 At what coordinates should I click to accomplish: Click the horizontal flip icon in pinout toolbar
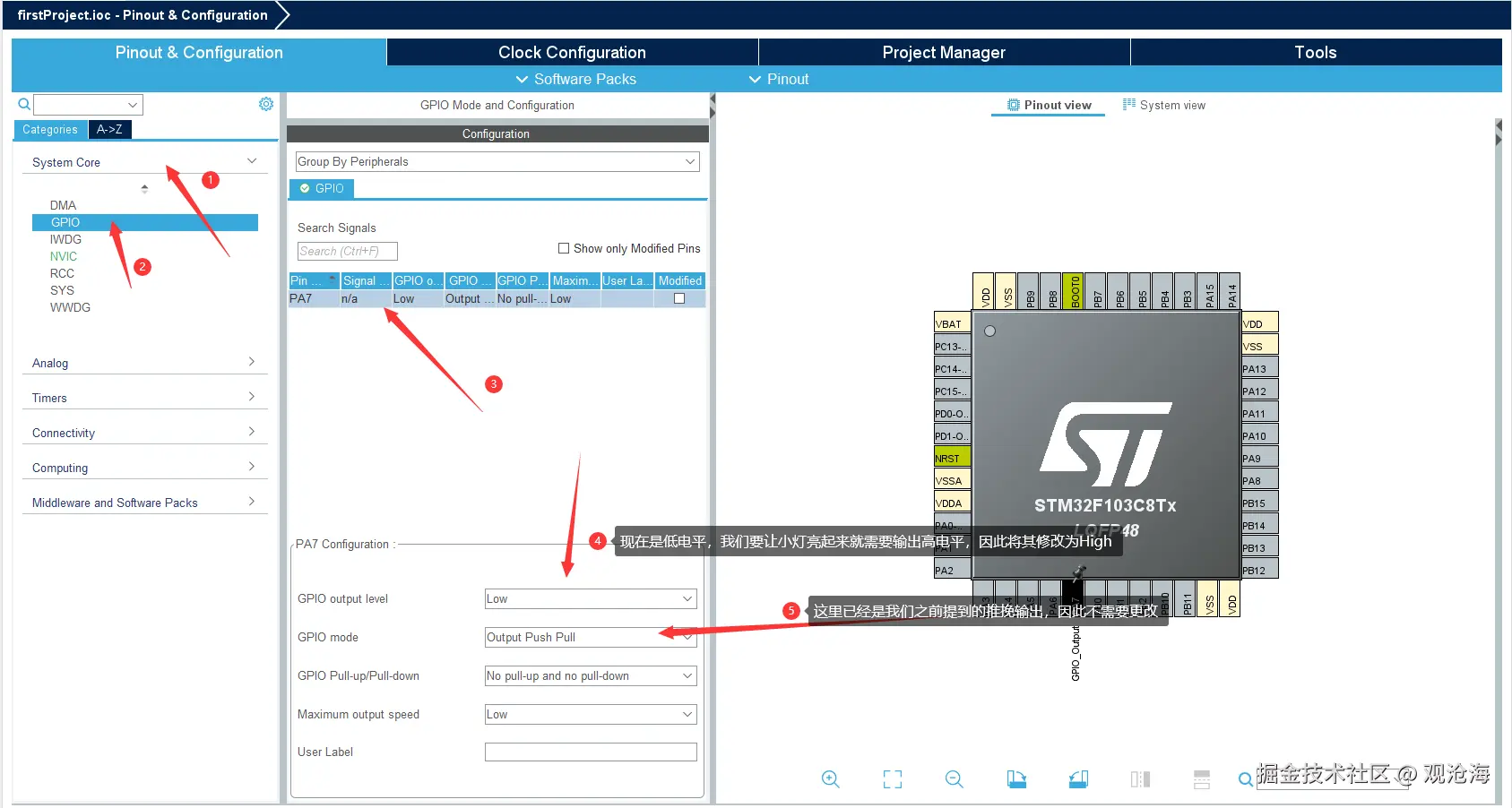point(1140,779)
